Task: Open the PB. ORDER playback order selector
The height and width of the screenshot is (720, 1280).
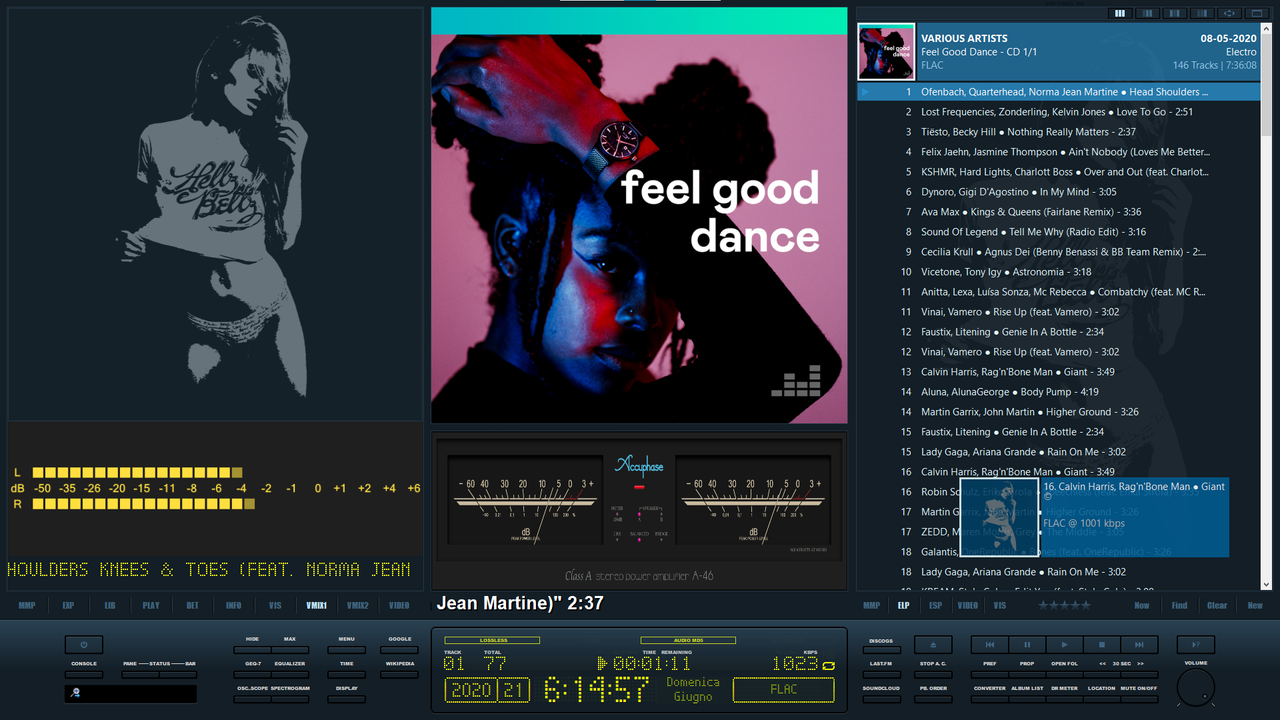Action: click(x=933, y=699)
